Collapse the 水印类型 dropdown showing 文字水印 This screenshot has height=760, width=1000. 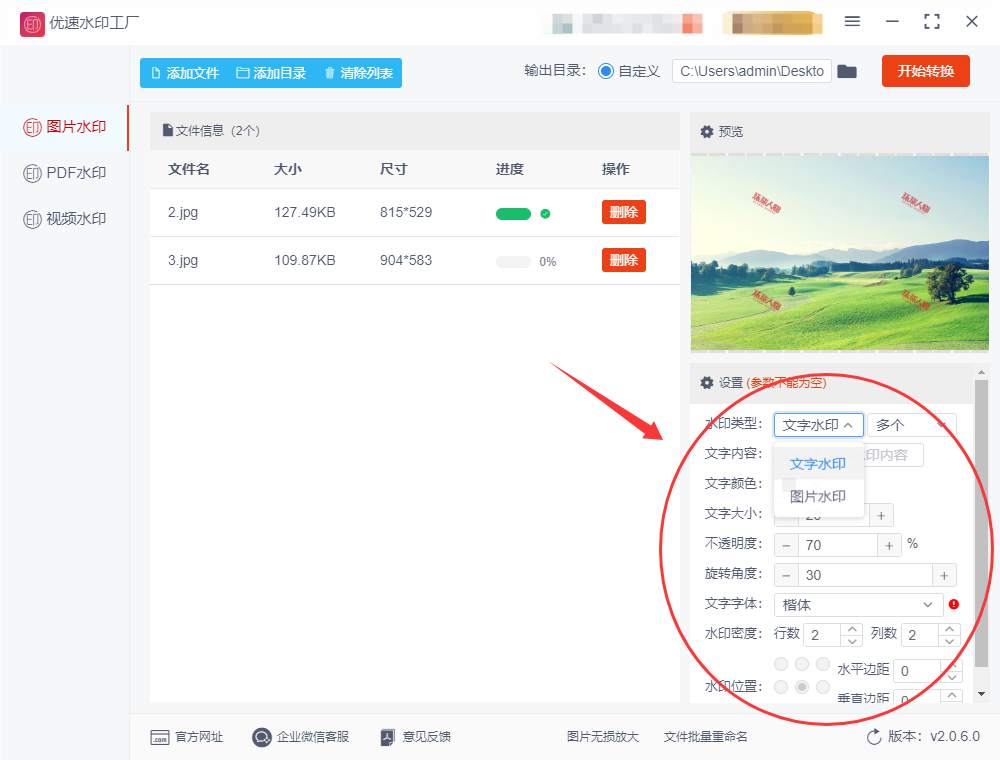click(x=818, y=425)
